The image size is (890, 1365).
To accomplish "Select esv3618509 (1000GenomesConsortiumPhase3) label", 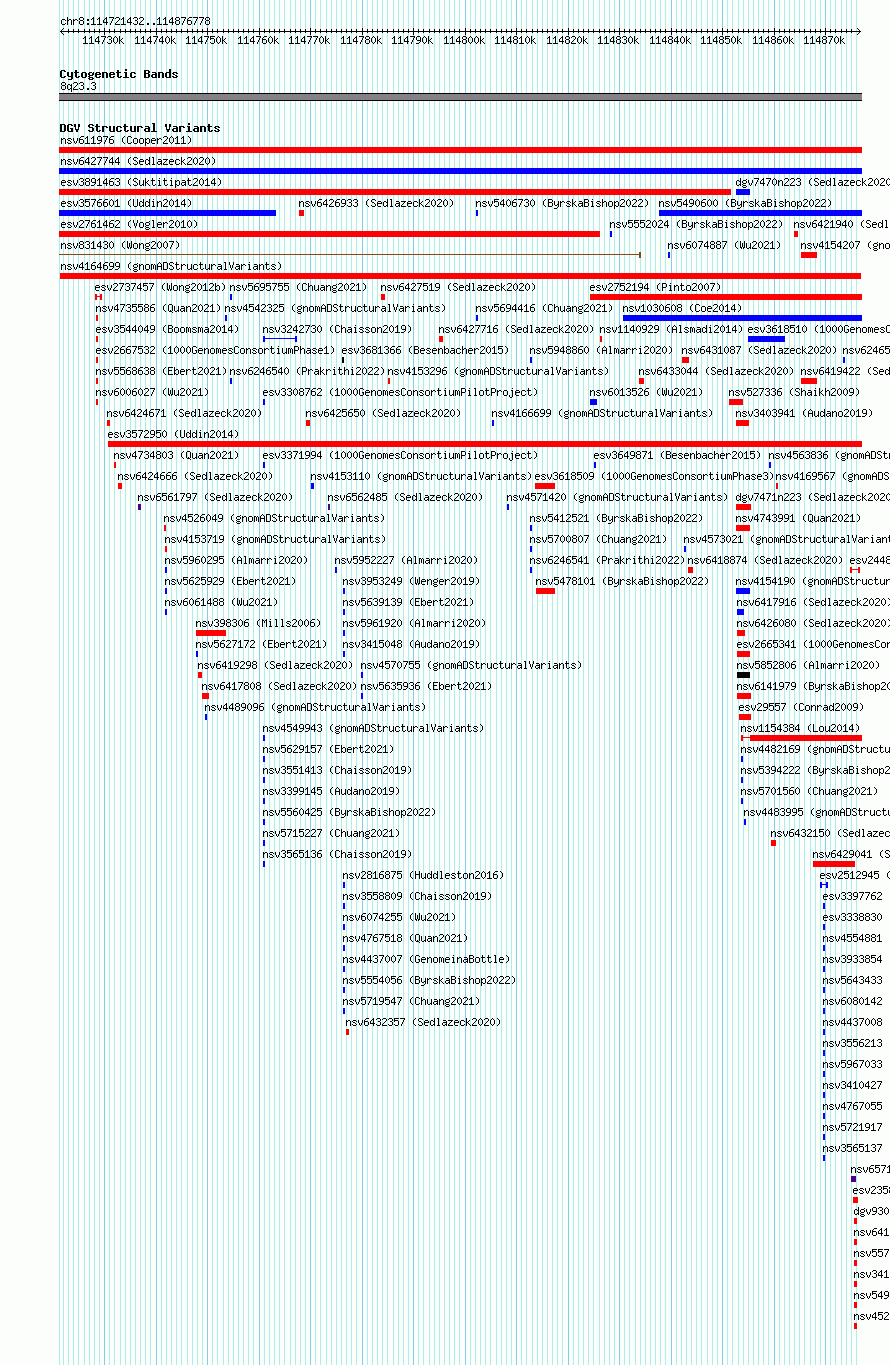I will (x=654, y=476).
